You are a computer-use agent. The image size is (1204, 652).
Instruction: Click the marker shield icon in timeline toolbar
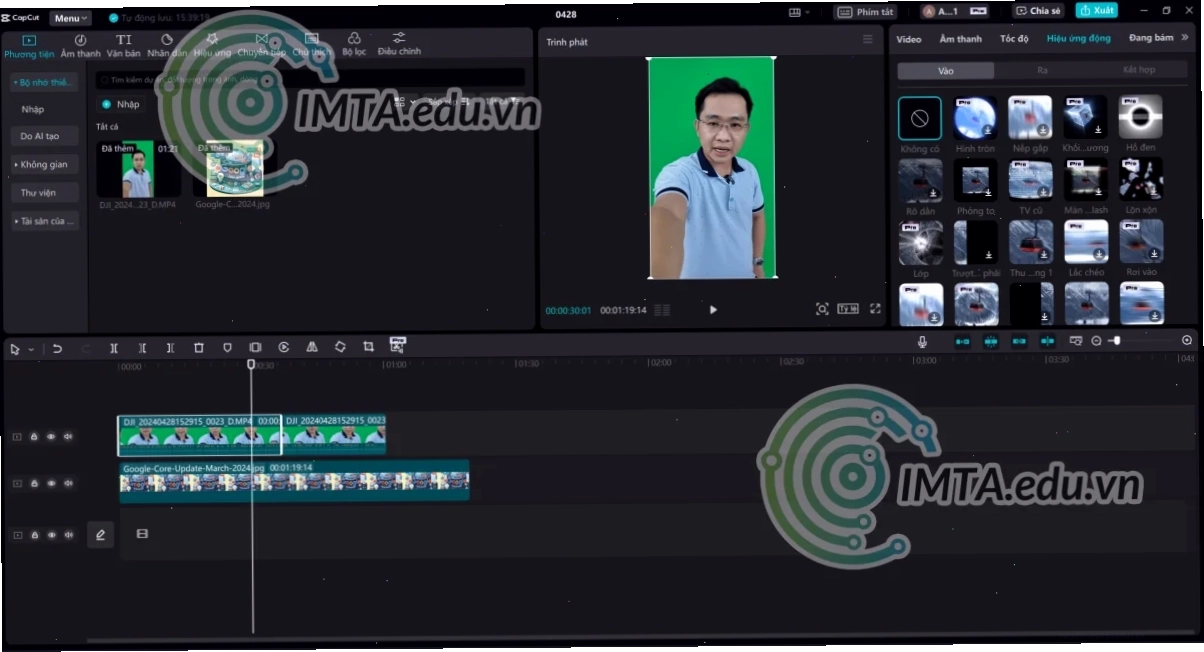click(227, 348)
